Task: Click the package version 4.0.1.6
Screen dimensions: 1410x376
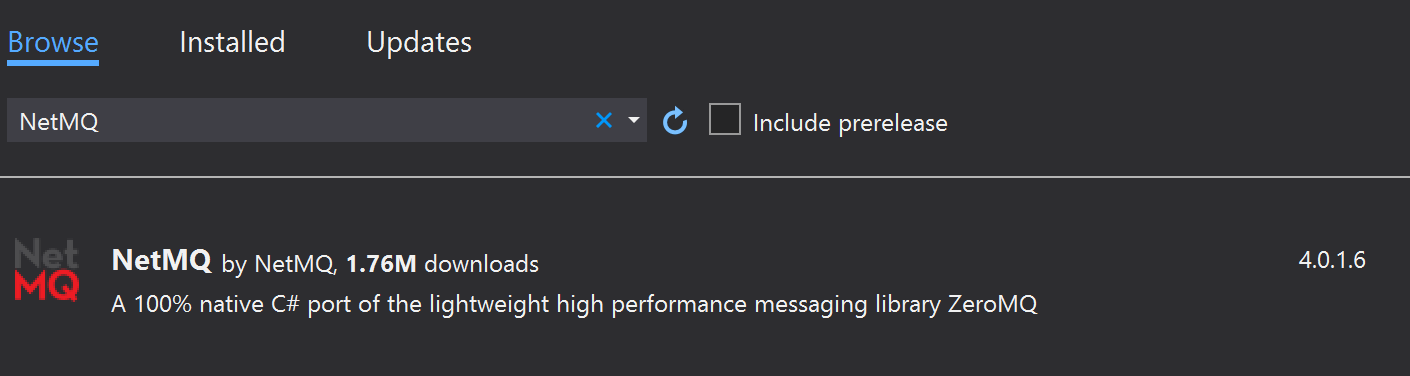Action: [x=1332, y=261]
